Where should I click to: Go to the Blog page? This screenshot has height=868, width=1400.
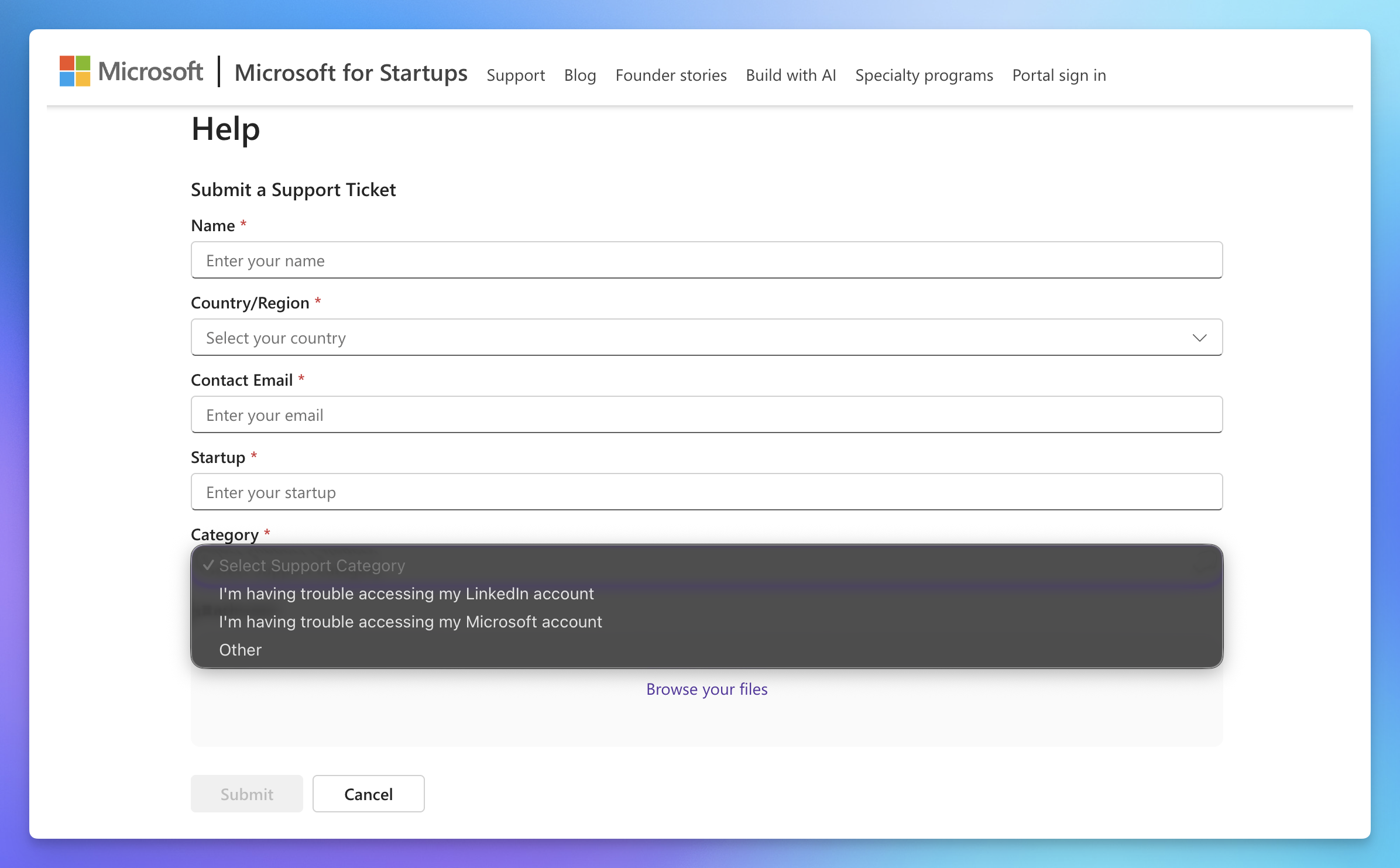click(x=580, y=75)
